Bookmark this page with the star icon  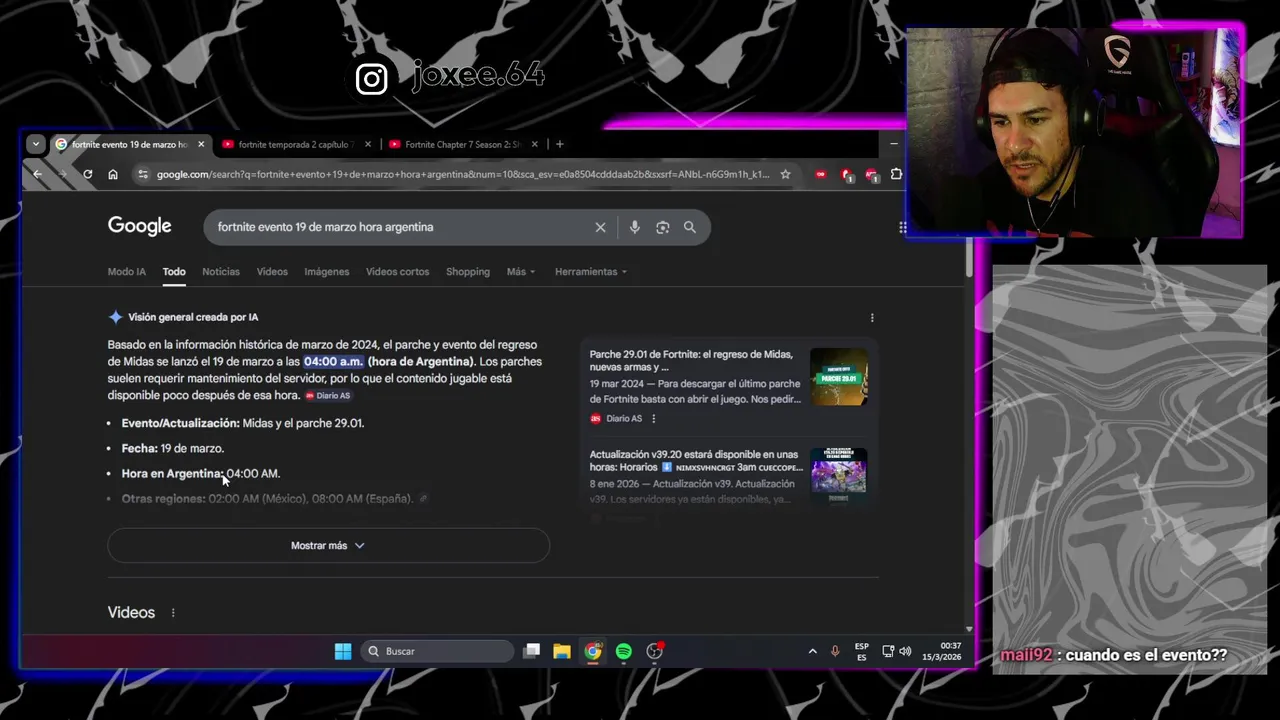coord(785,174)
